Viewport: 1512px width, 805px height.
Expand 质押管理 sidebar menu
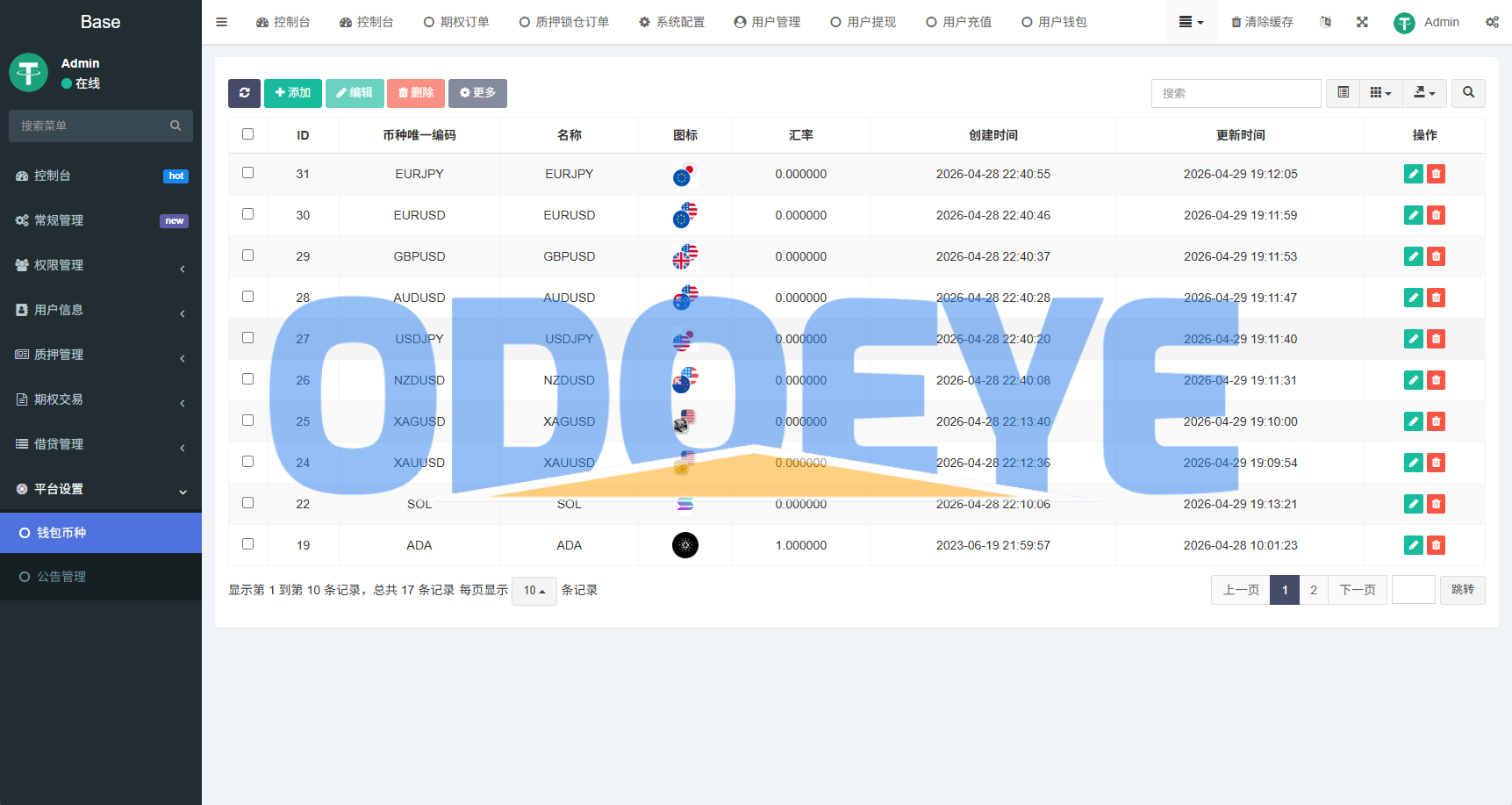click(x=101, y=355)
